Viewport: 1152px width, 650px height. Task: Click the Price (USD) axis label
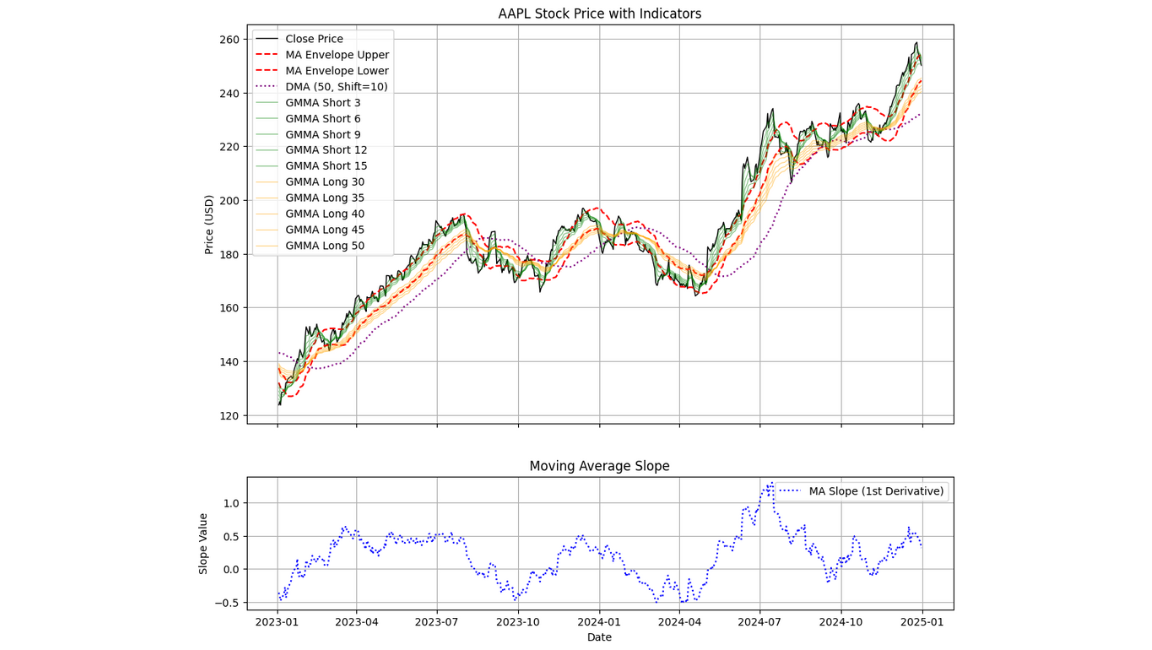(209, 225)
